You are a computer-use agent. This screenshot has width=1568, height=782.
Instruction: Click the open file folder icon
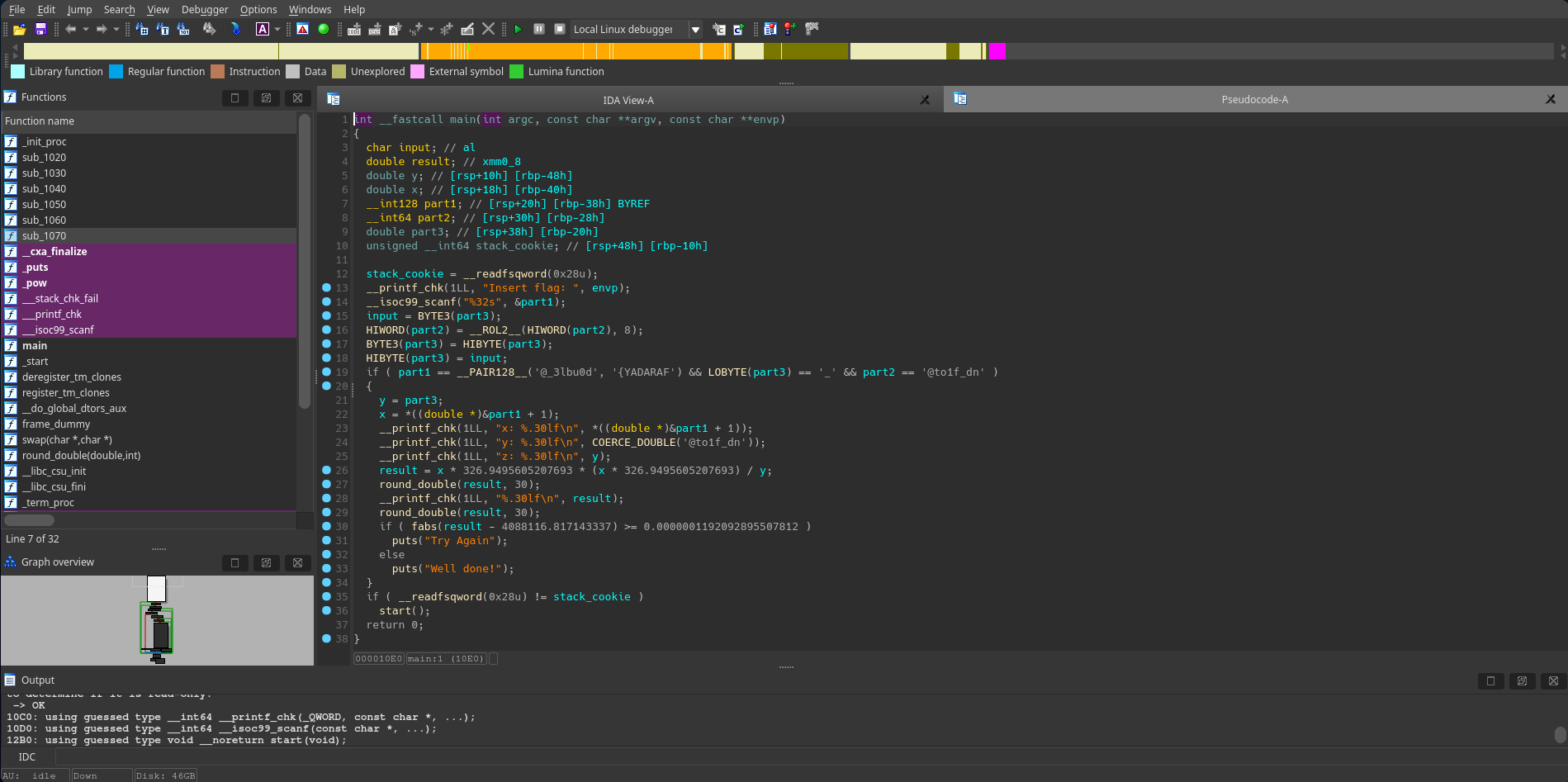(19, 29)
